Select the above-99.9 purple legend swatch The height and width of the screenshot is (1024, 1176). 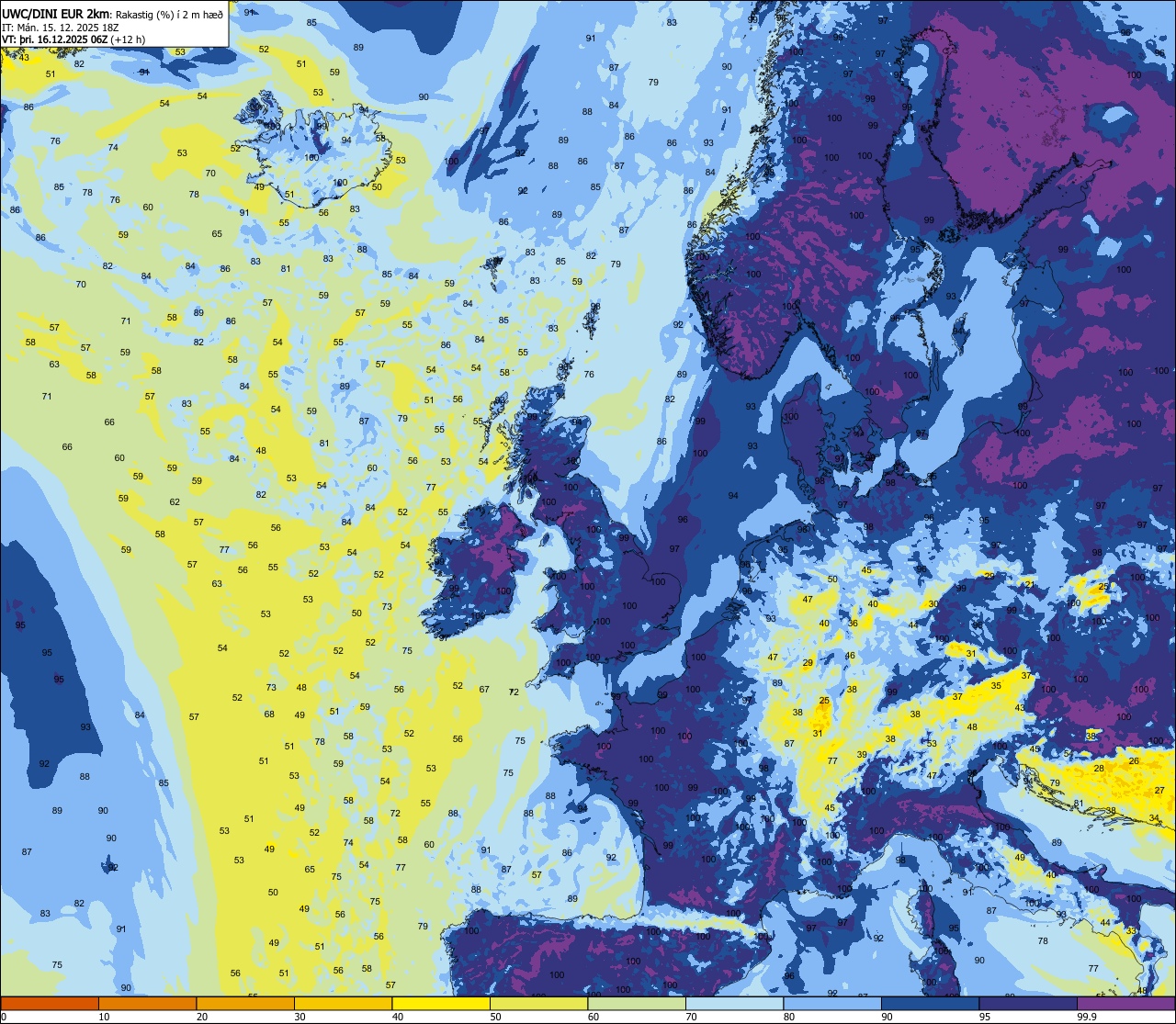(x=1125, y=1004)
